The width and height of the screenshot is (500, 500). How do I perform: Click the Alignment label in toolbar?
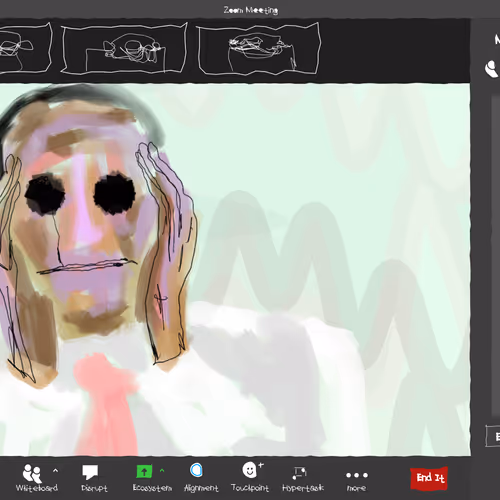[x=201, y=488]
